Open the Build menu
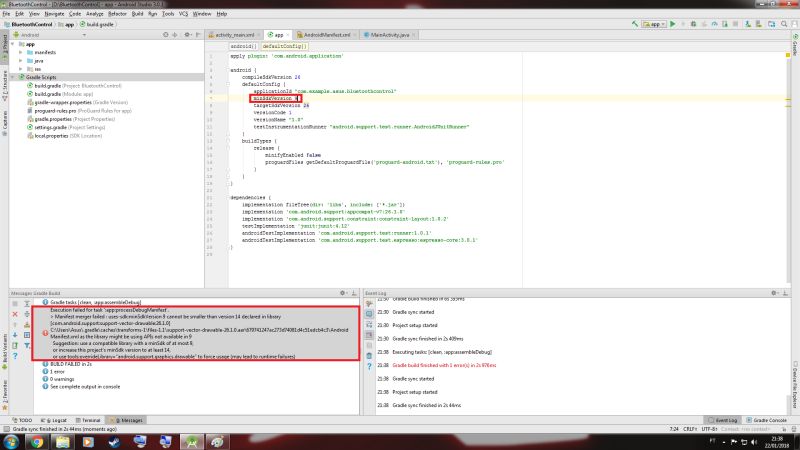 [x=137, y=14]
